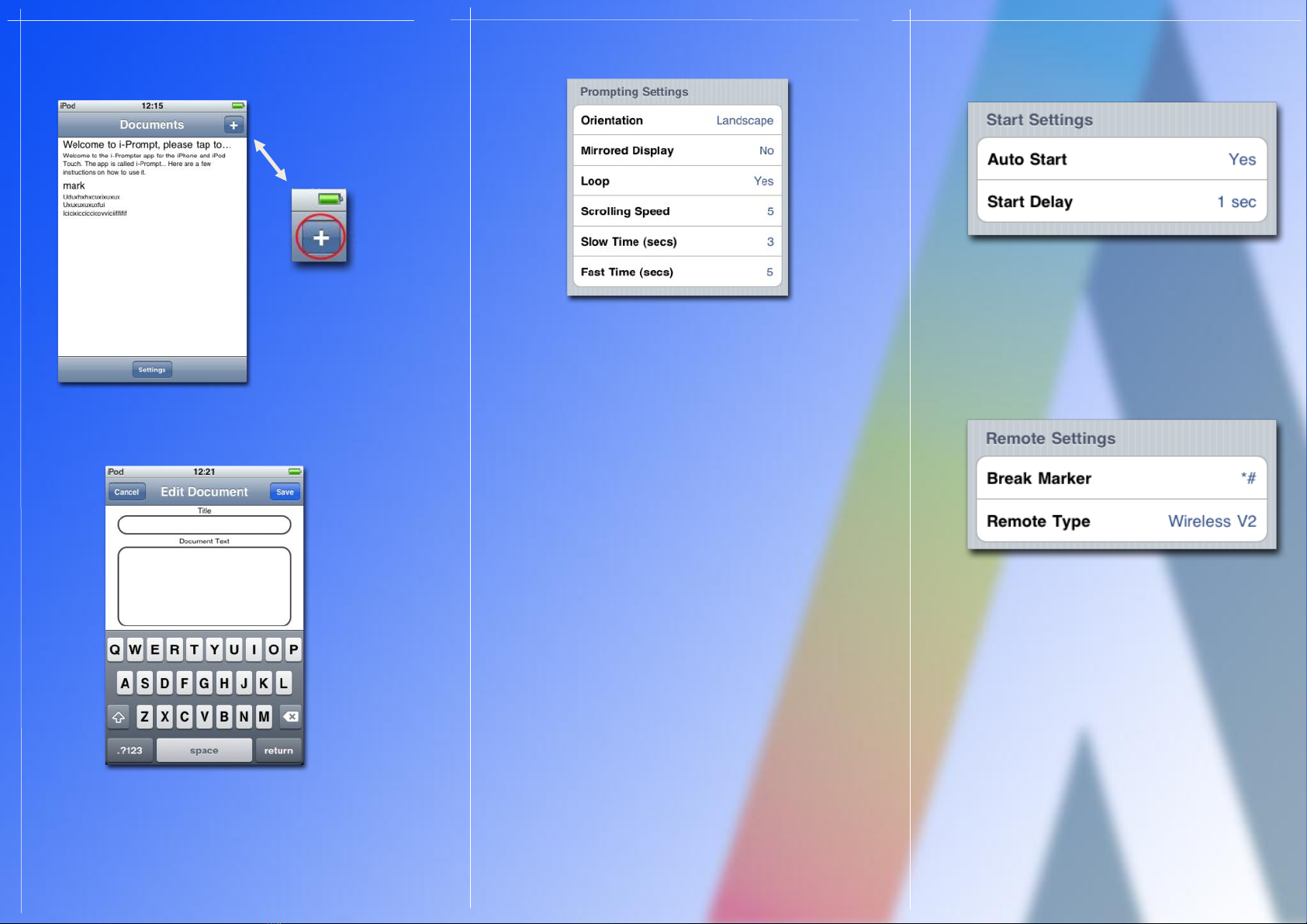Screen dimensions: 1307x924
Task: Tap the M key
Action: (264, 717)
